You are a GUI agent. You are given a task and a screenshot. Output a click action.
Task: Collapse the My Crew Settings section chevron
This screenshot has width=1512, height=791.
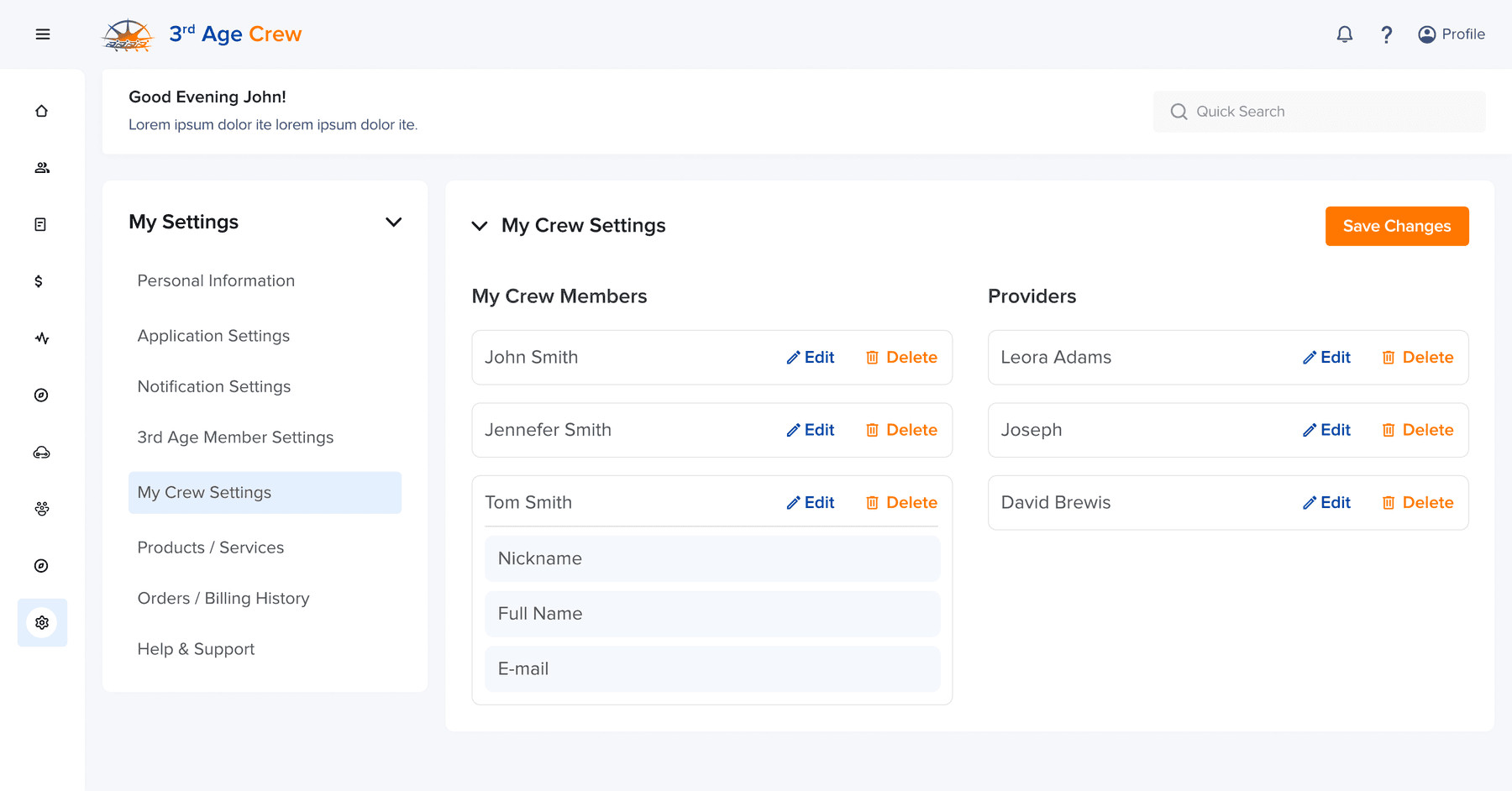pos(480,226)
